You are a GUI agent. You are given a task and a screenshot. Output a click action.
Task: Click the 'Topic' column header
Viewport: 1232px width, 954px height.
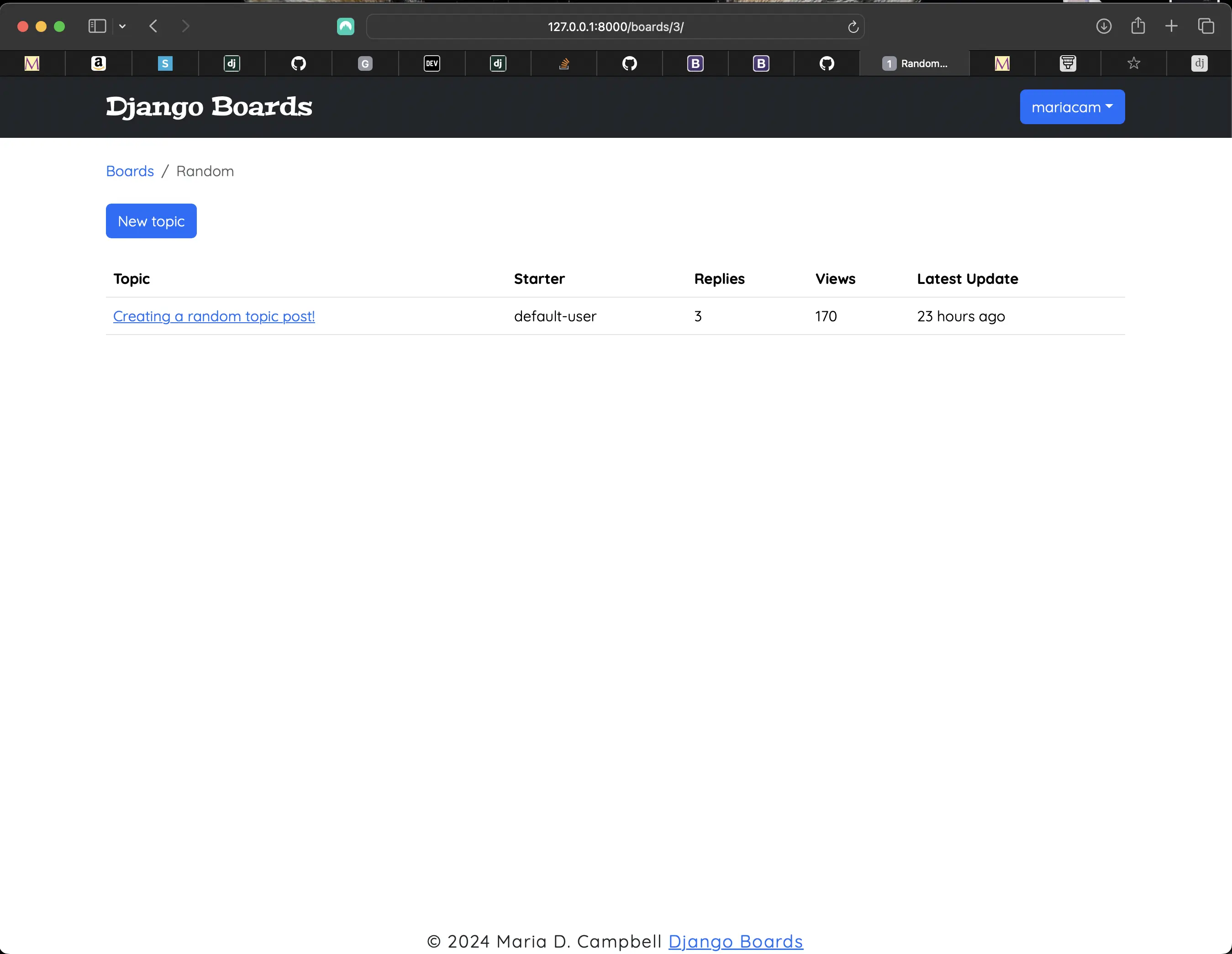[x=132, y=278]
